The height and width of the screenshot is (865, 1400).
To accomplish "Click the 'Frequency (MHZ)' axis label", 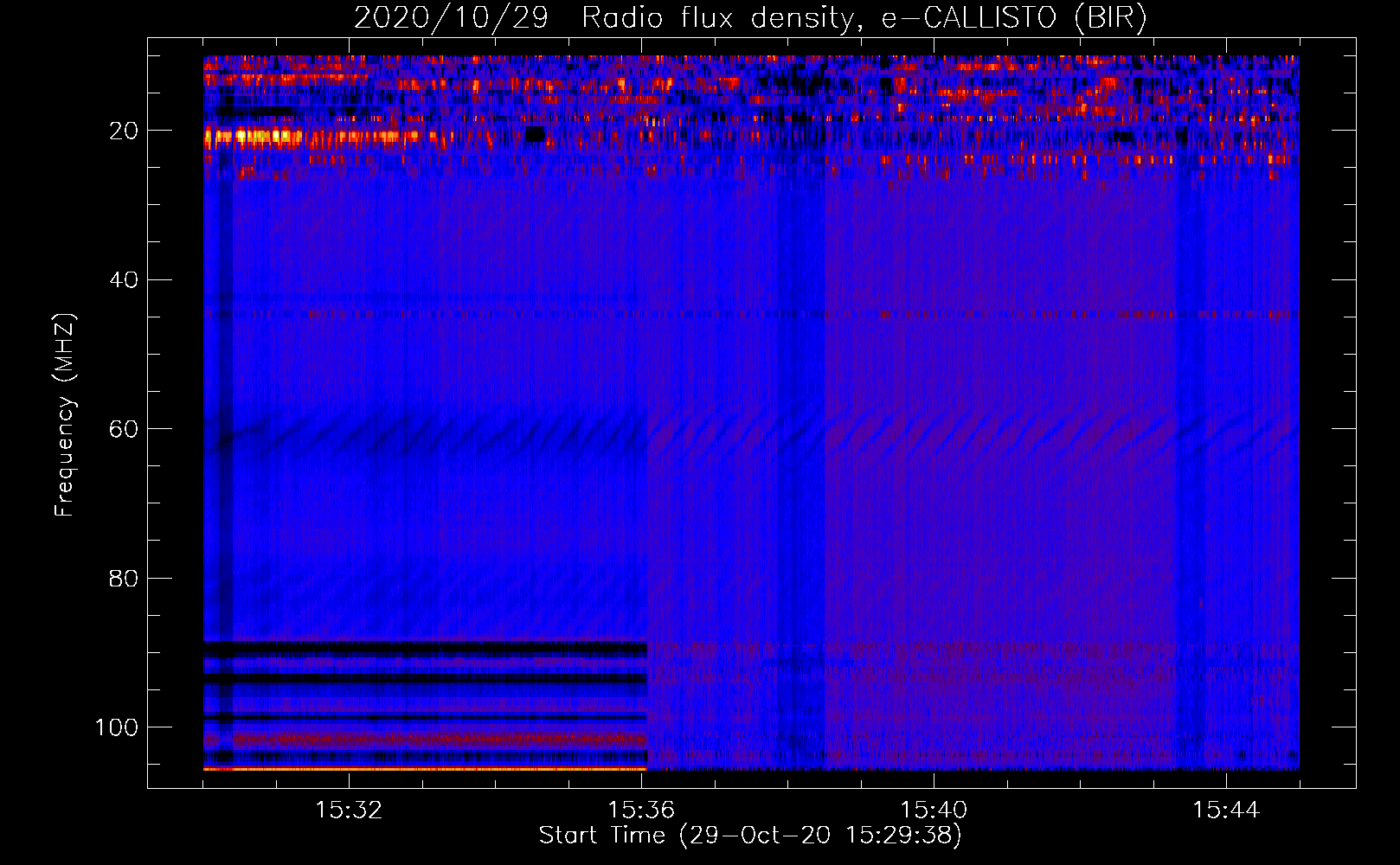I will pos(65,415).
